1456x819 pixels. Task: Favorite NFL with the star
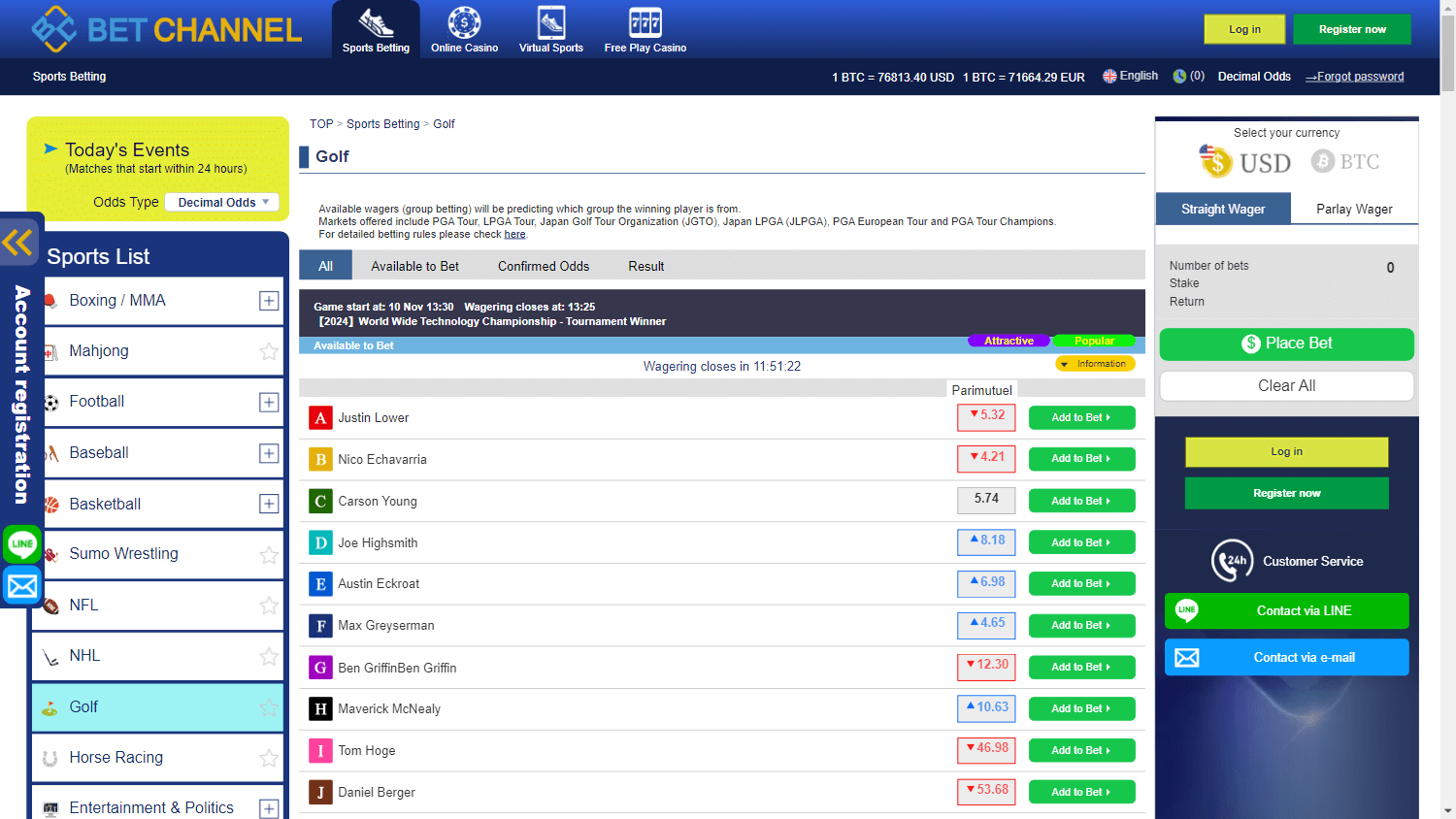coord(269,606)
